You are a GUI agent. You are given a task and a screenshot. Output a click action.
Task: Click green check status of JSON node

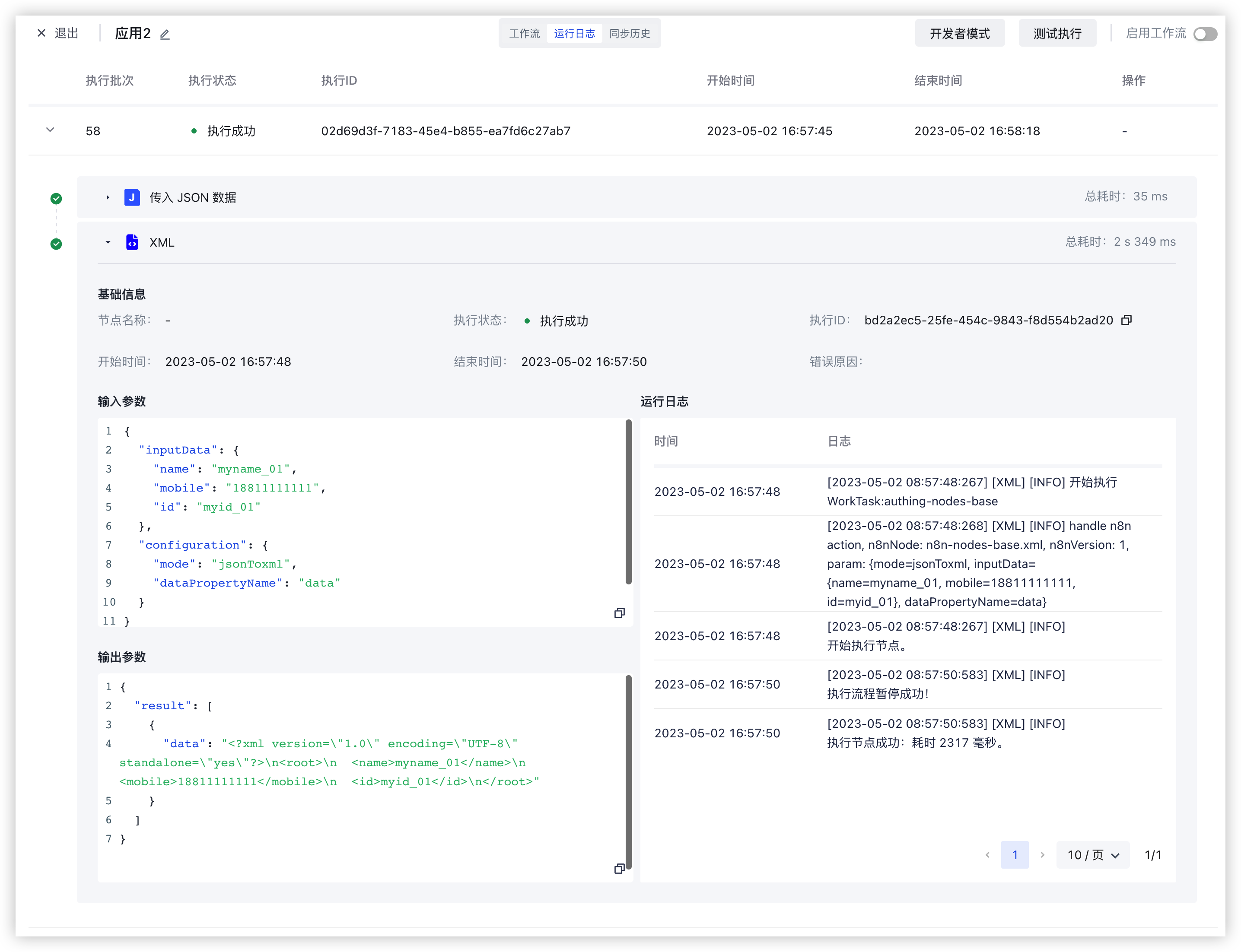click(56, 198)
